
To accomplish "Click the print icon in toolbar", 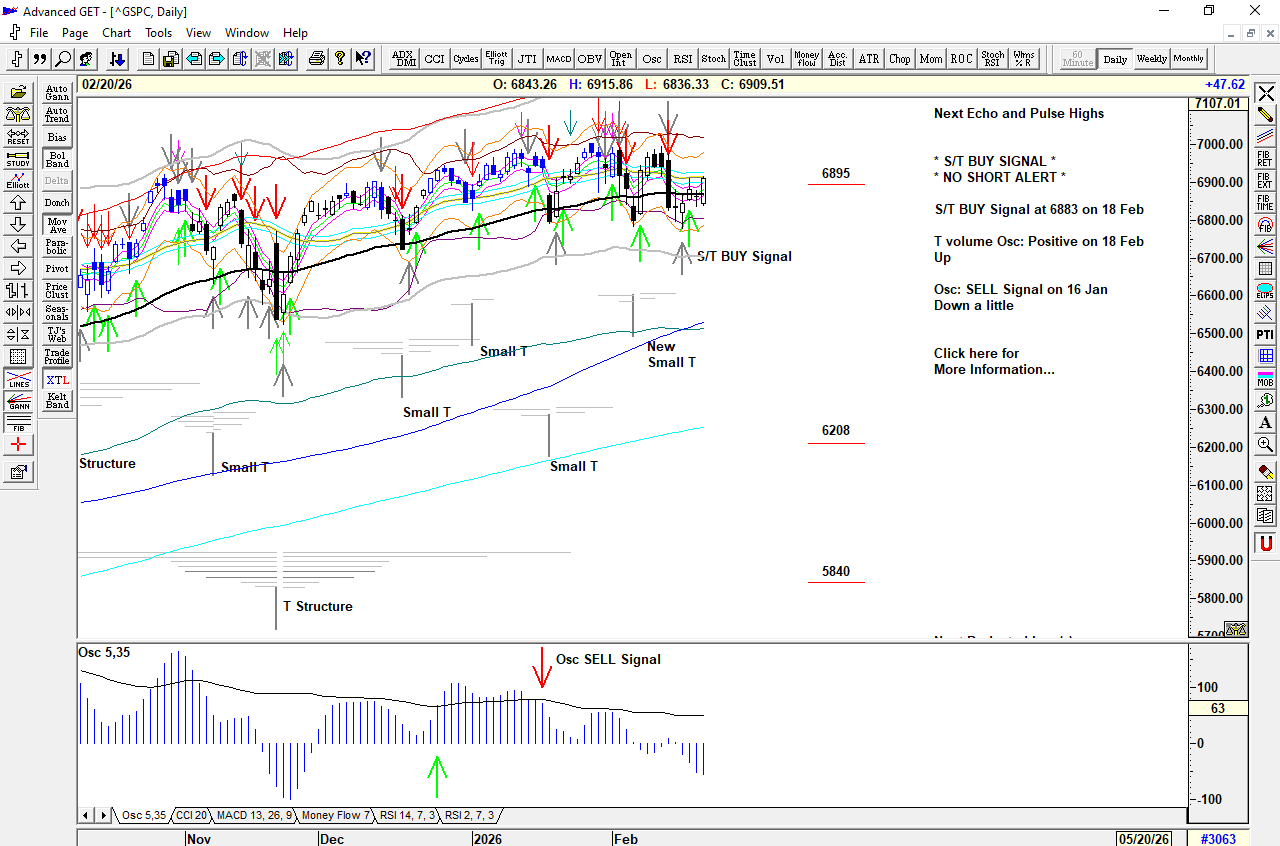I will pos(317,59).
